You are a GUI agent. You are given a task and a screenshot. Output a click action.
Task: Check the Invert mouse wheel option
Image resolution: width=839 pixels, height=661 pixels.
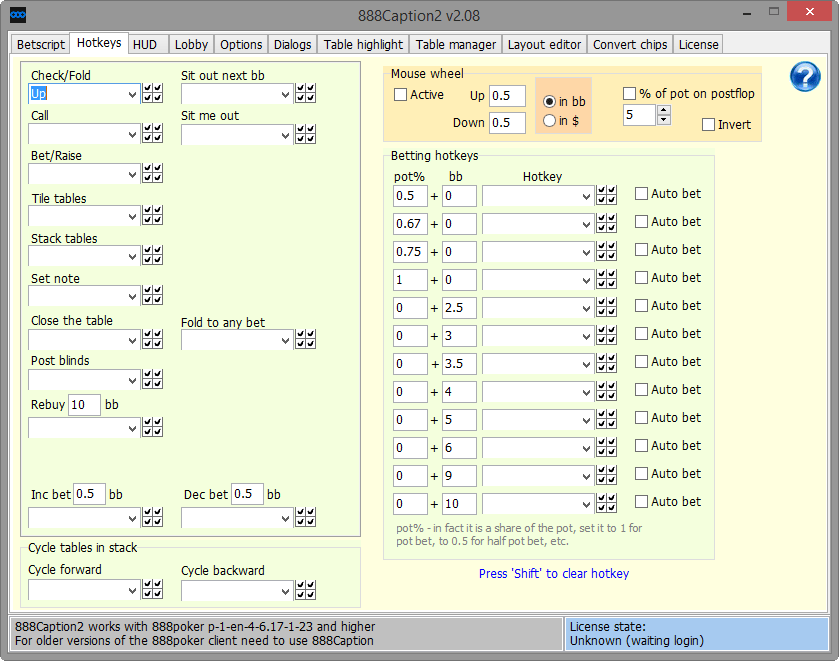(708, 125)
